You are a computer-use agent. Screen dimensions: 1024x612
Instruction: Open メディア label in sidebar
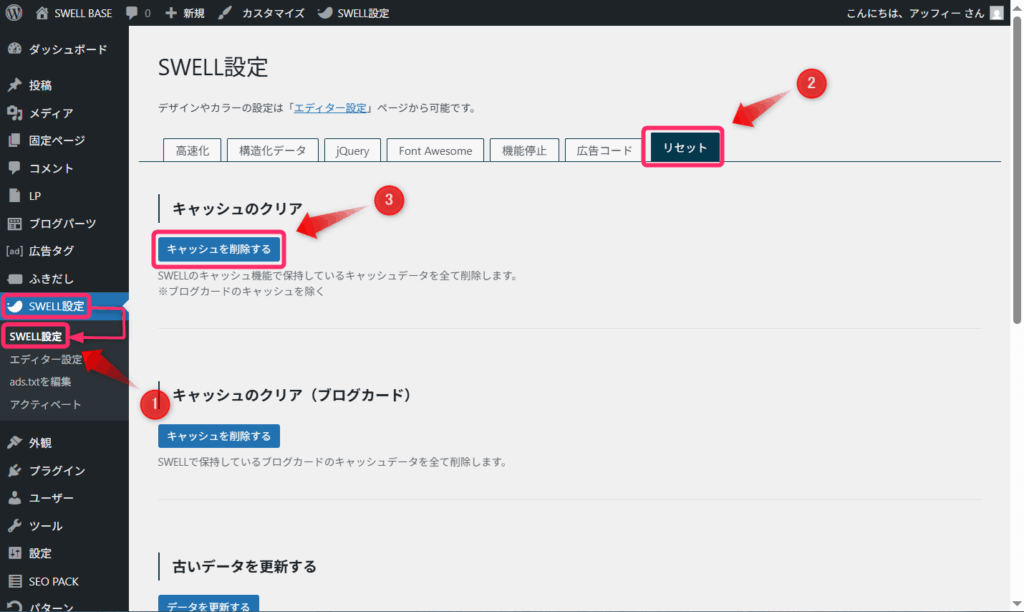tap(51, 113)
